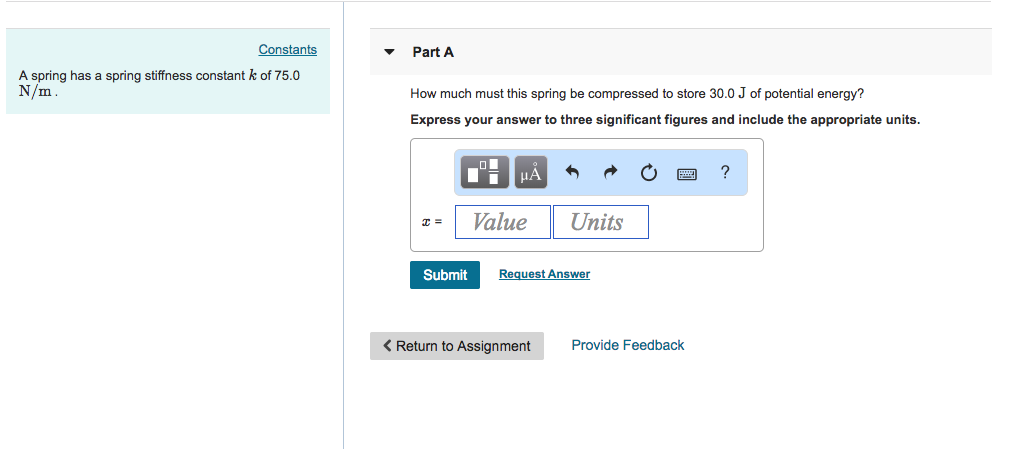This screenshot has width=1010, height=449.
Task: Click the Request Answer link
Action: (x=544, y=274)
